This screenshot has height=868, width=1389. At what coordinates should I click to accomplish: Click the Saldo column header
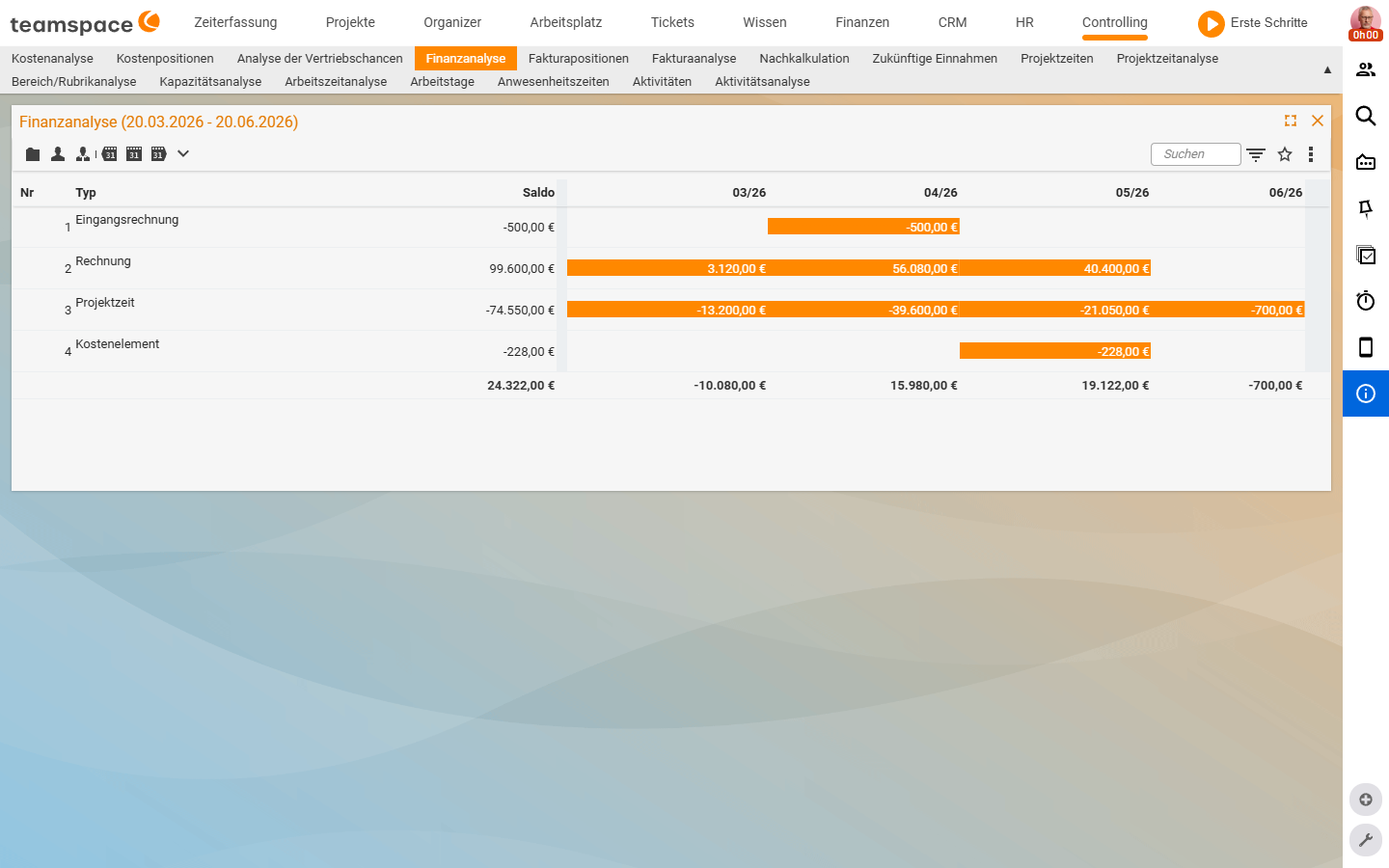click(x=538, y=193)
